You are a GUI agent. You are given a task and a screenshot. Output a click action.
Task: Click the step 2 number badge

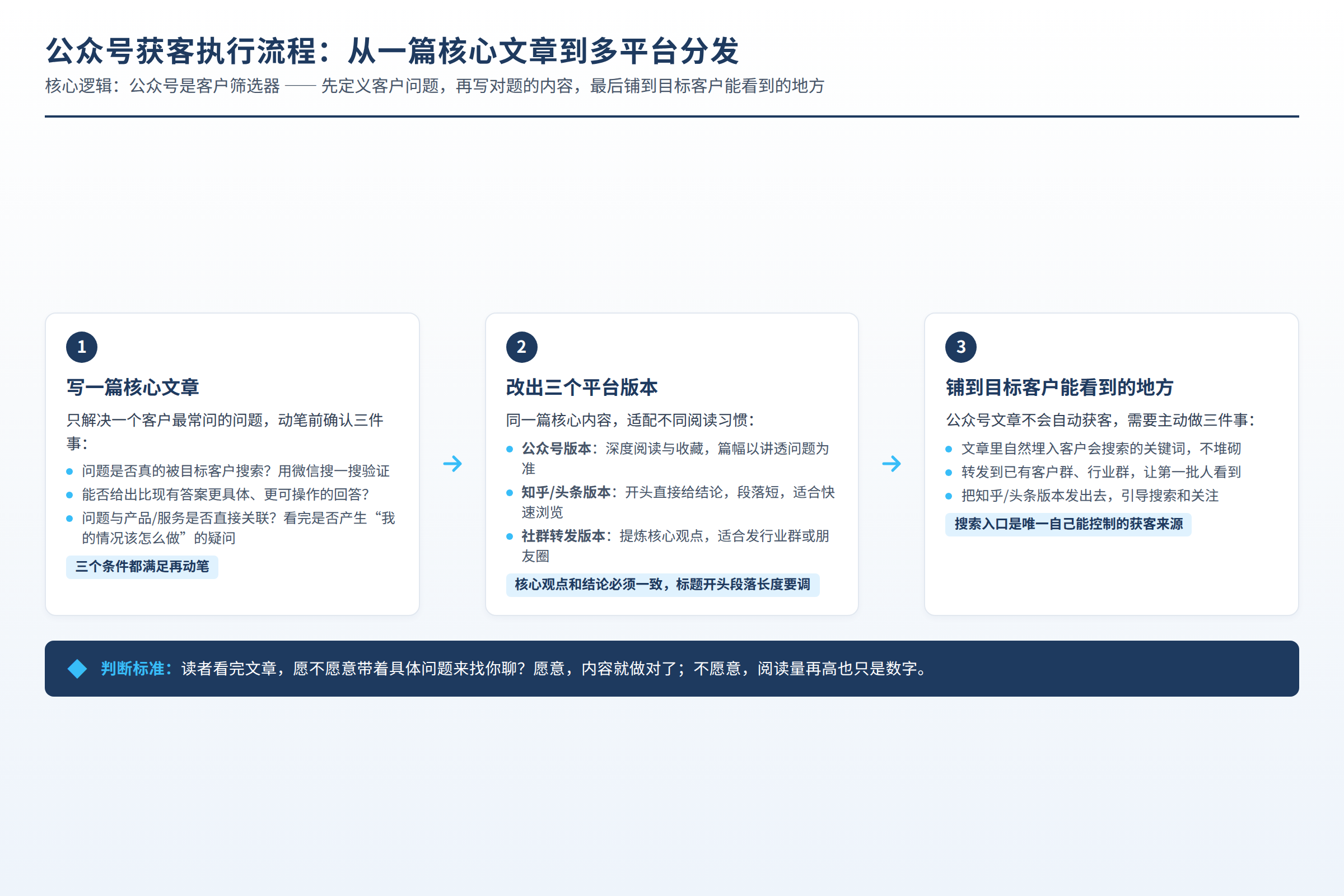click(522, 347)
